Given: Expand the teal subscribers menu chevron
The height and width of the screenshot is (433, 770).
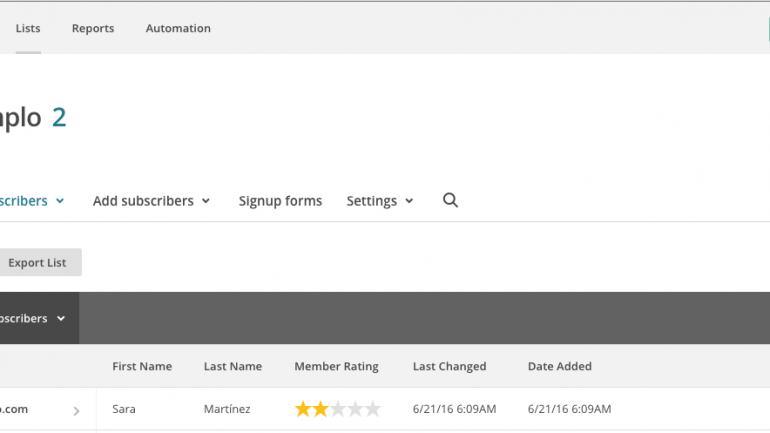Looking at the screenshot, I should point(60,201).
